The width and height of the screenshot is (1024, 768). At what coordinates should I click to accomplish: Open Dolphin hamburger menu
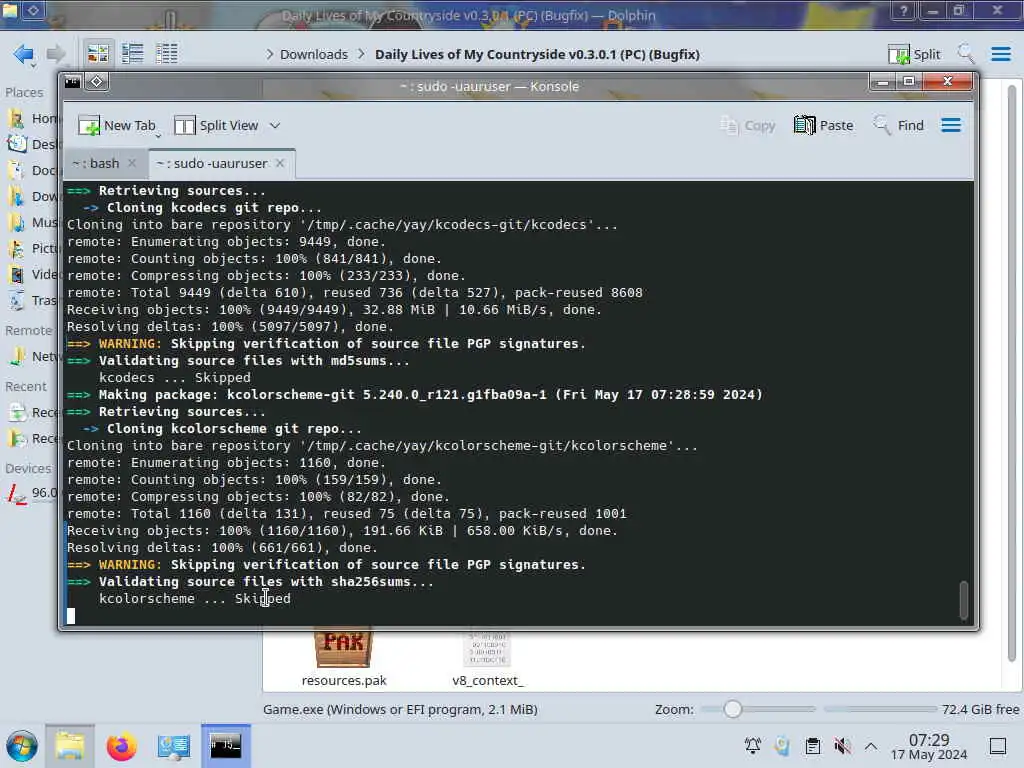tap(1000, 54)
